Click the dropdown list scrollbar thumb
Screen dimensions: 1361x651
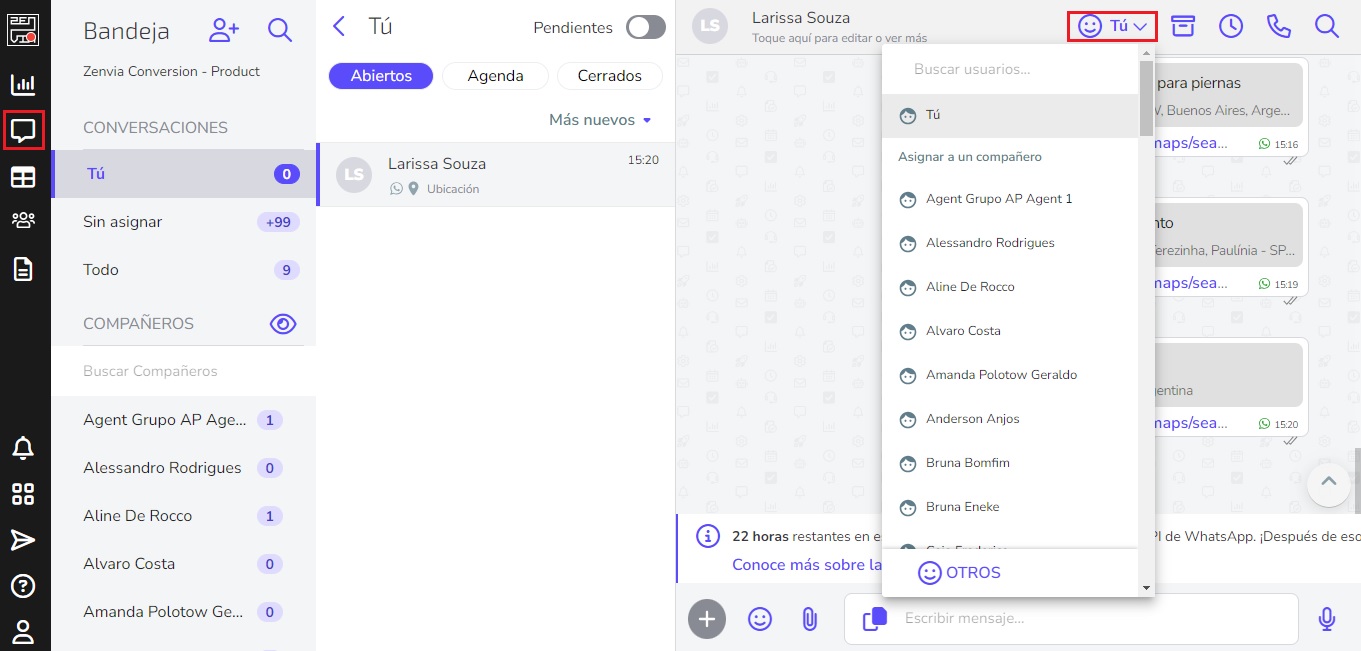[1146, 98]
